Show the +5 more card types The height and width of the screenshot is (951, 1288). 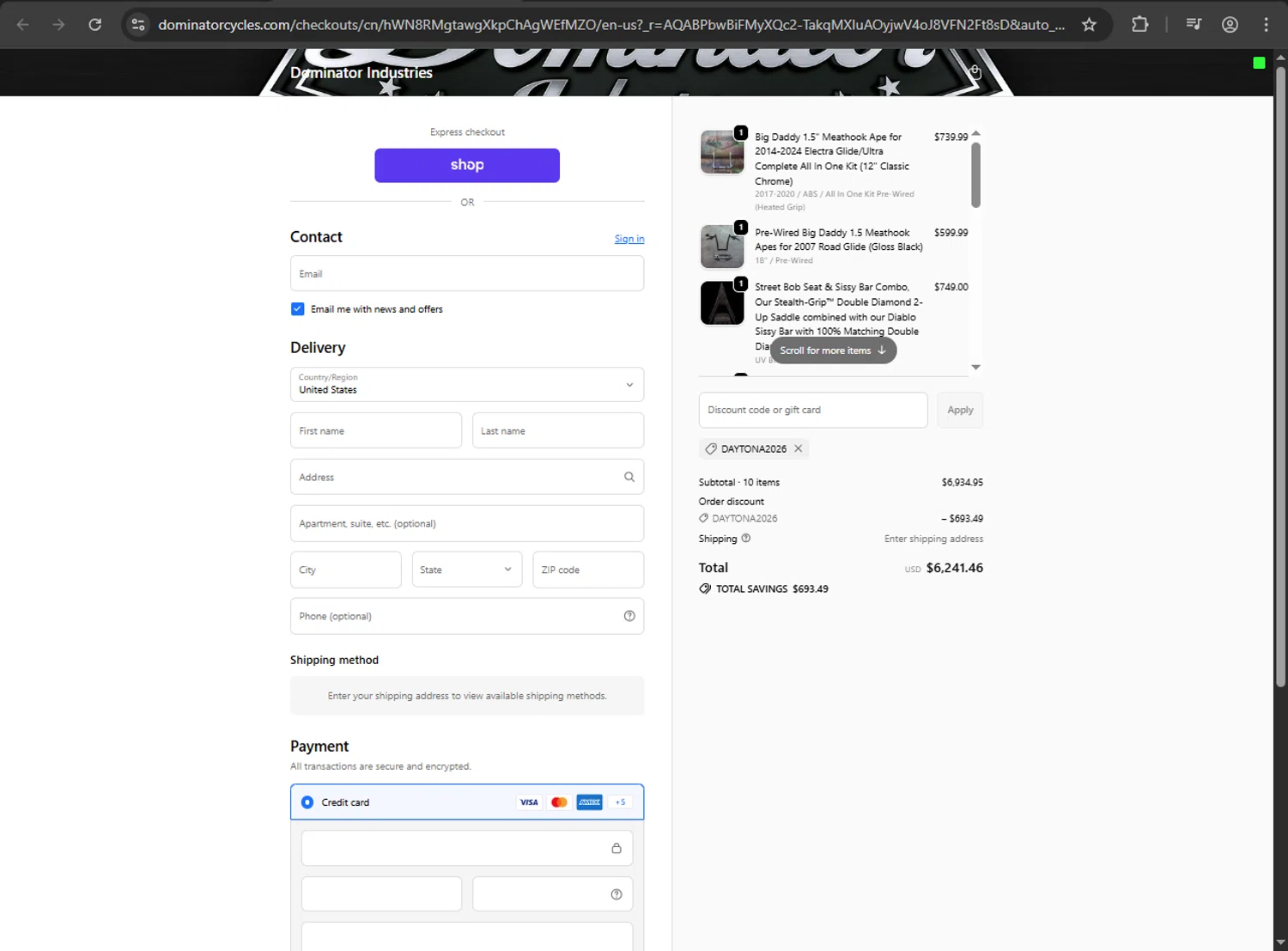[620, 802]
